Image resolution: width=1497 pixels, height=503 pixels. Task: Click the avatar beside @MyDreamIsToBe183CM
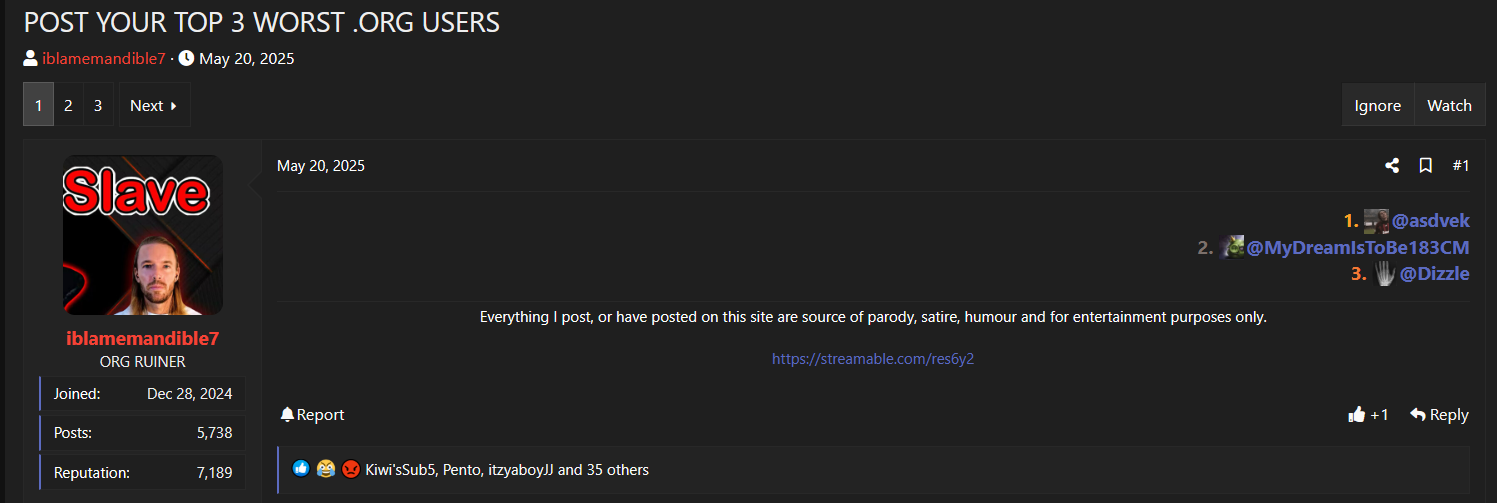(1232, 247)
